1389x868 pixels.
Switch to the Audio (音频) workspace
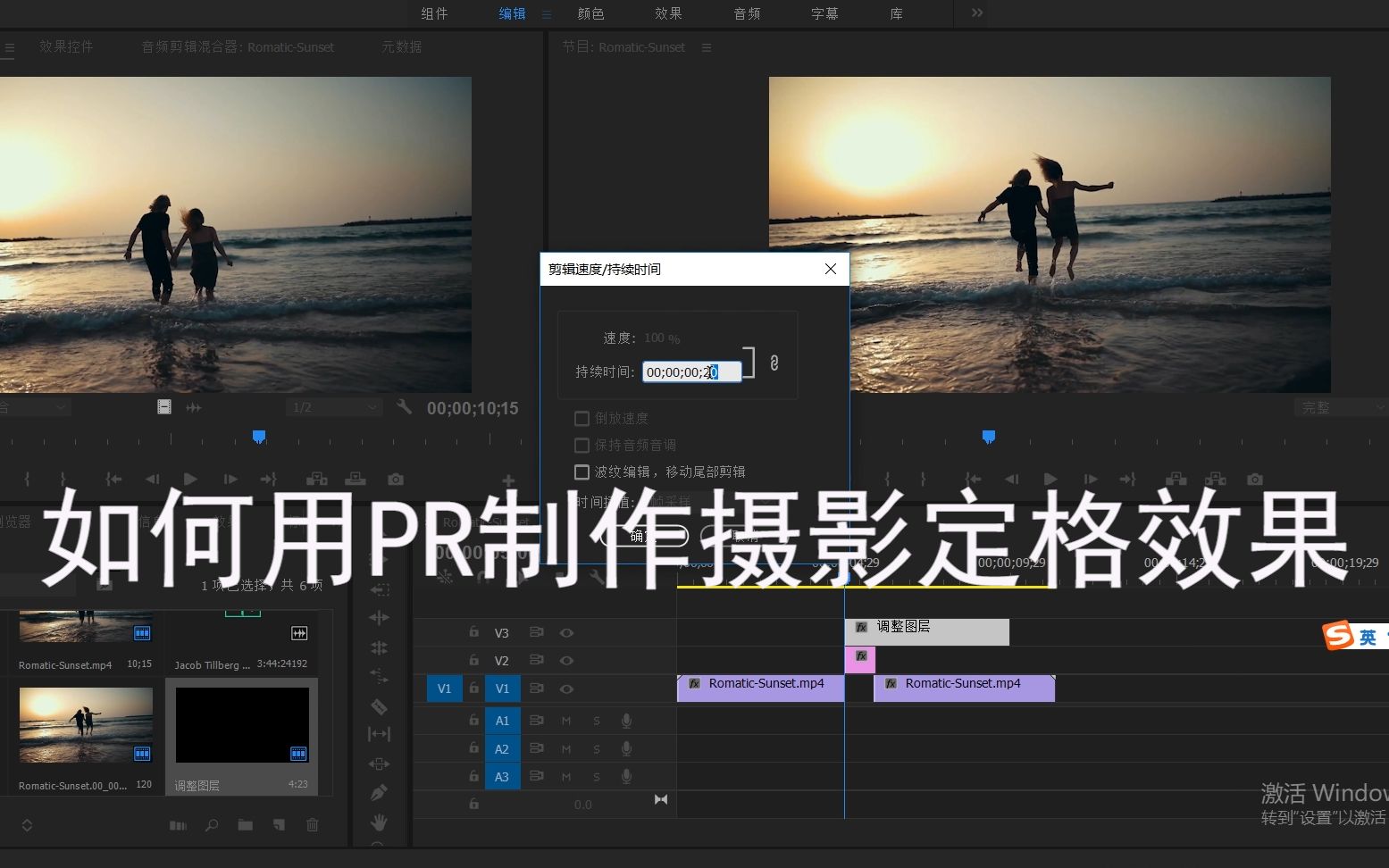[x=747, y=13]
